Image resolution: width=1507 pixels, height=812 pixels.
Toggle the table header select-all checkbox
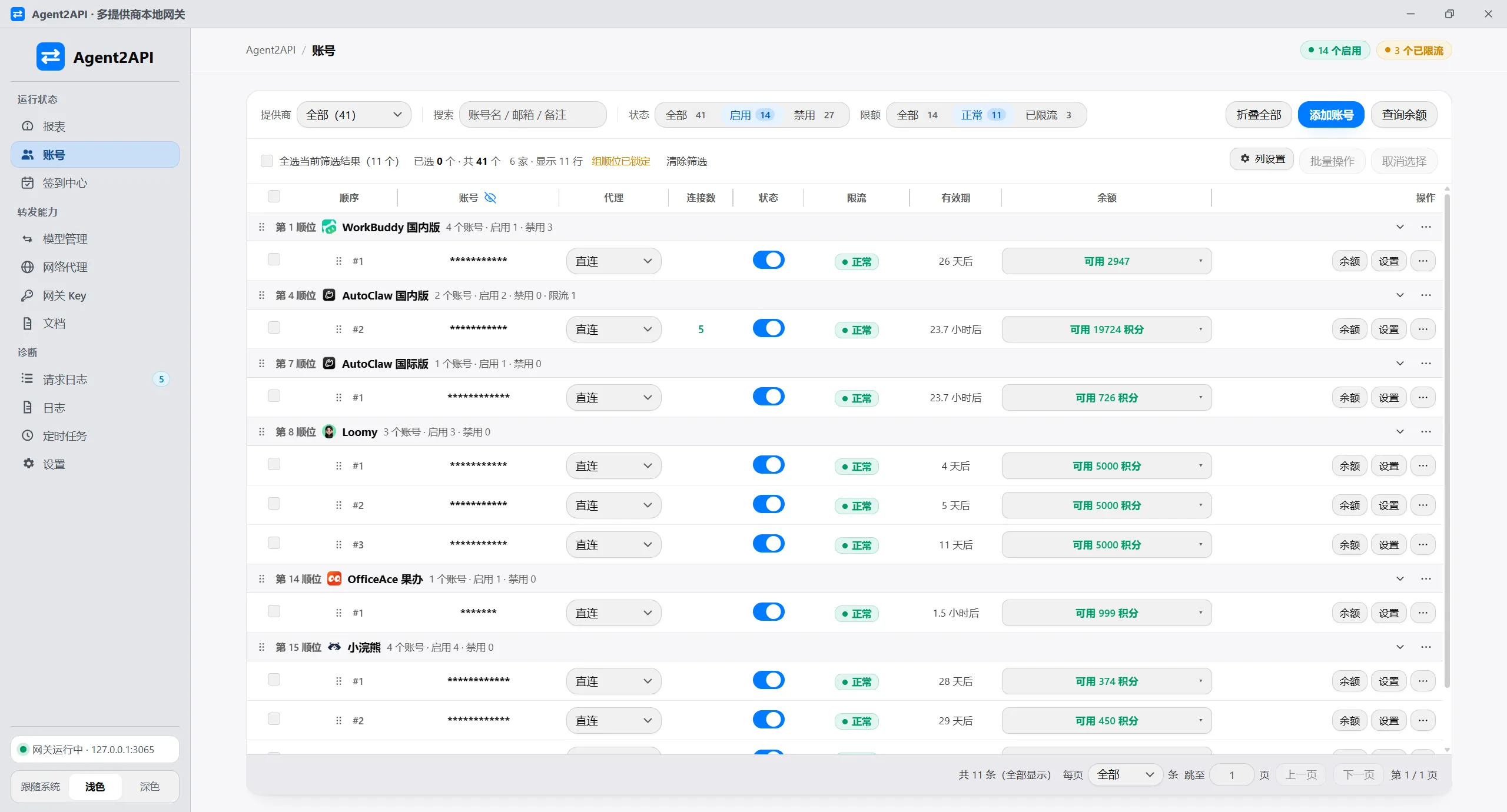point(274,197)
